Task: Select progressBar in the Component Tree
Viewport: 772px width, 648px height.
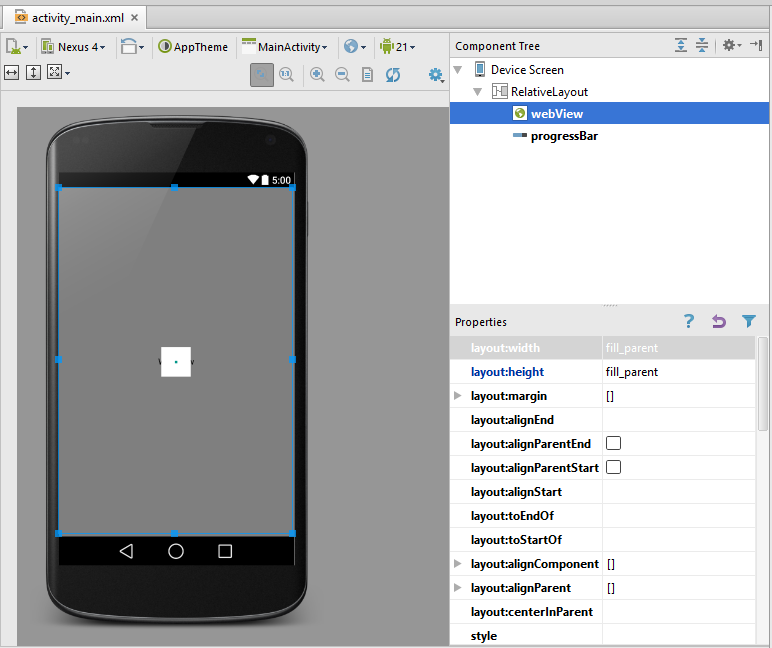Action: (x=563, y=136)
